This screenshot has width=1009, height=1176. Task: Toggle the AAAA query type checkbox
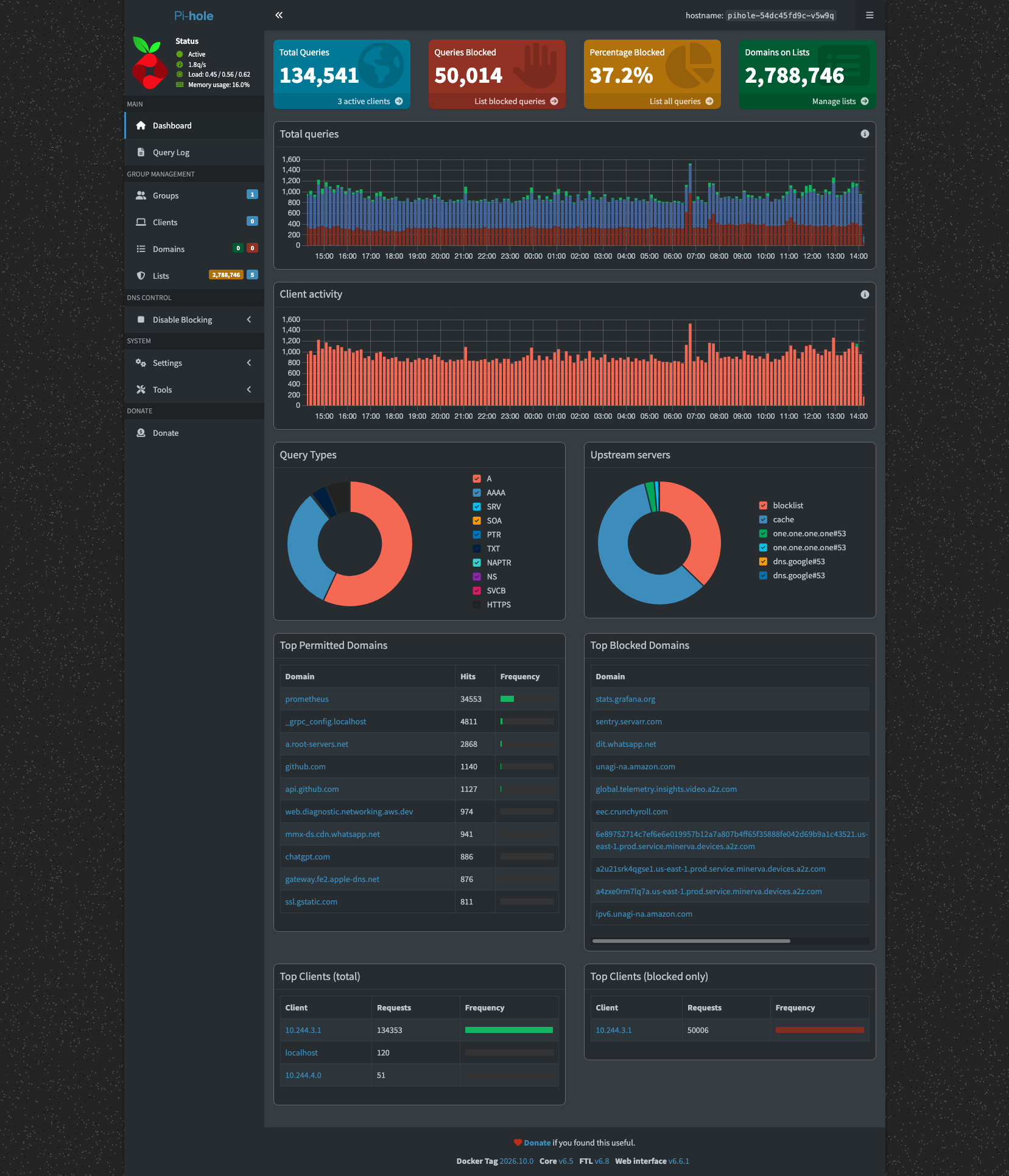click(477, 492)
